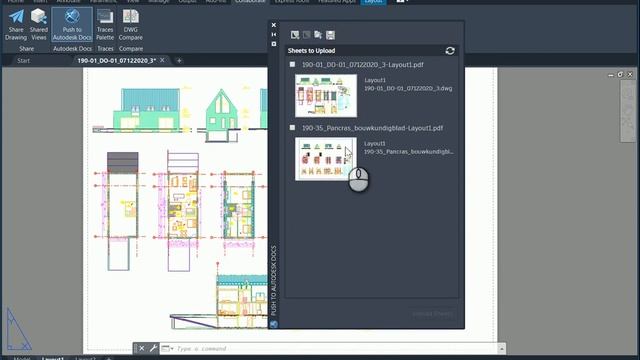
Task: Toggle auto-hide on the Autodesk Docs palette
Action: pyautogui.click(x=273, y=34)
